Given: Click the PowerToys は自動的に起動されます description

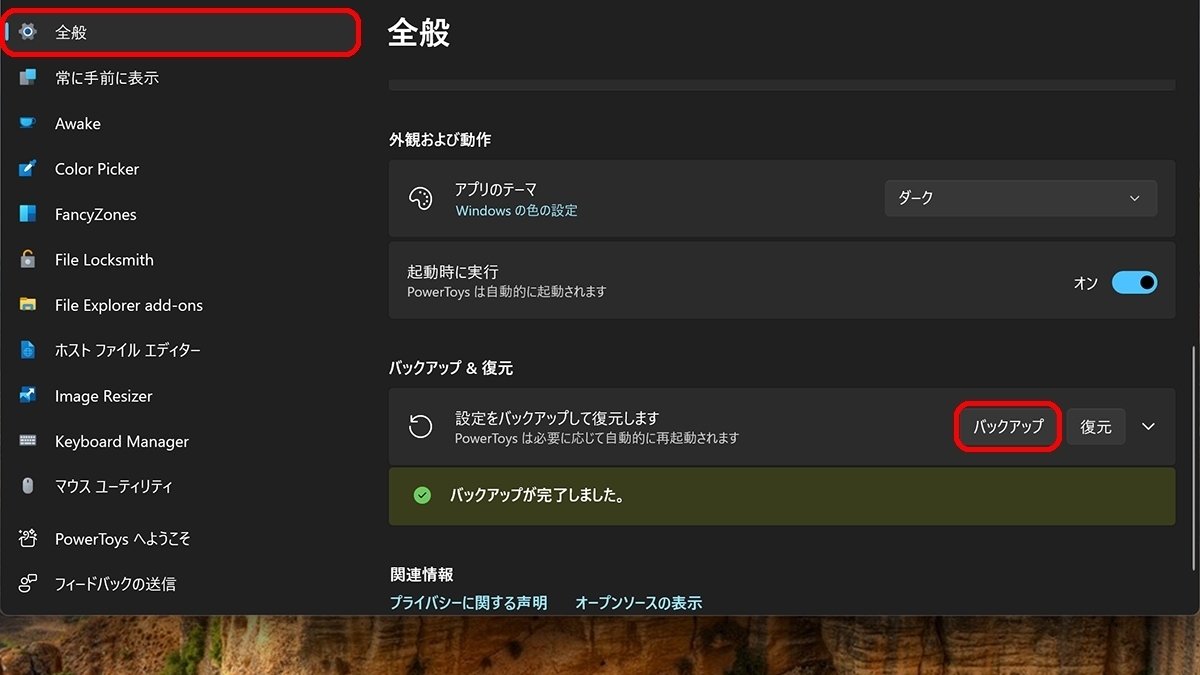Looking at the screenshot, I should point(507,292).
